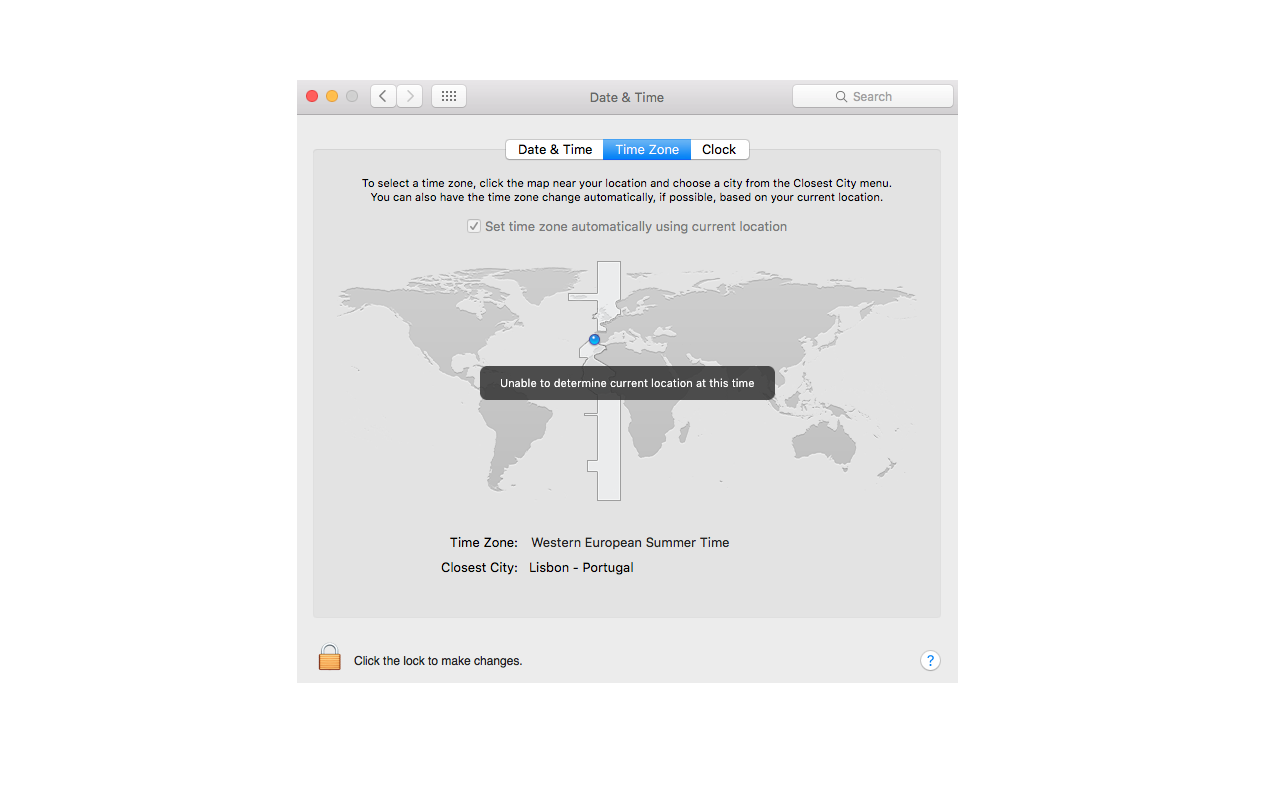Switch to the Date & Time tab

click(555, 149)
